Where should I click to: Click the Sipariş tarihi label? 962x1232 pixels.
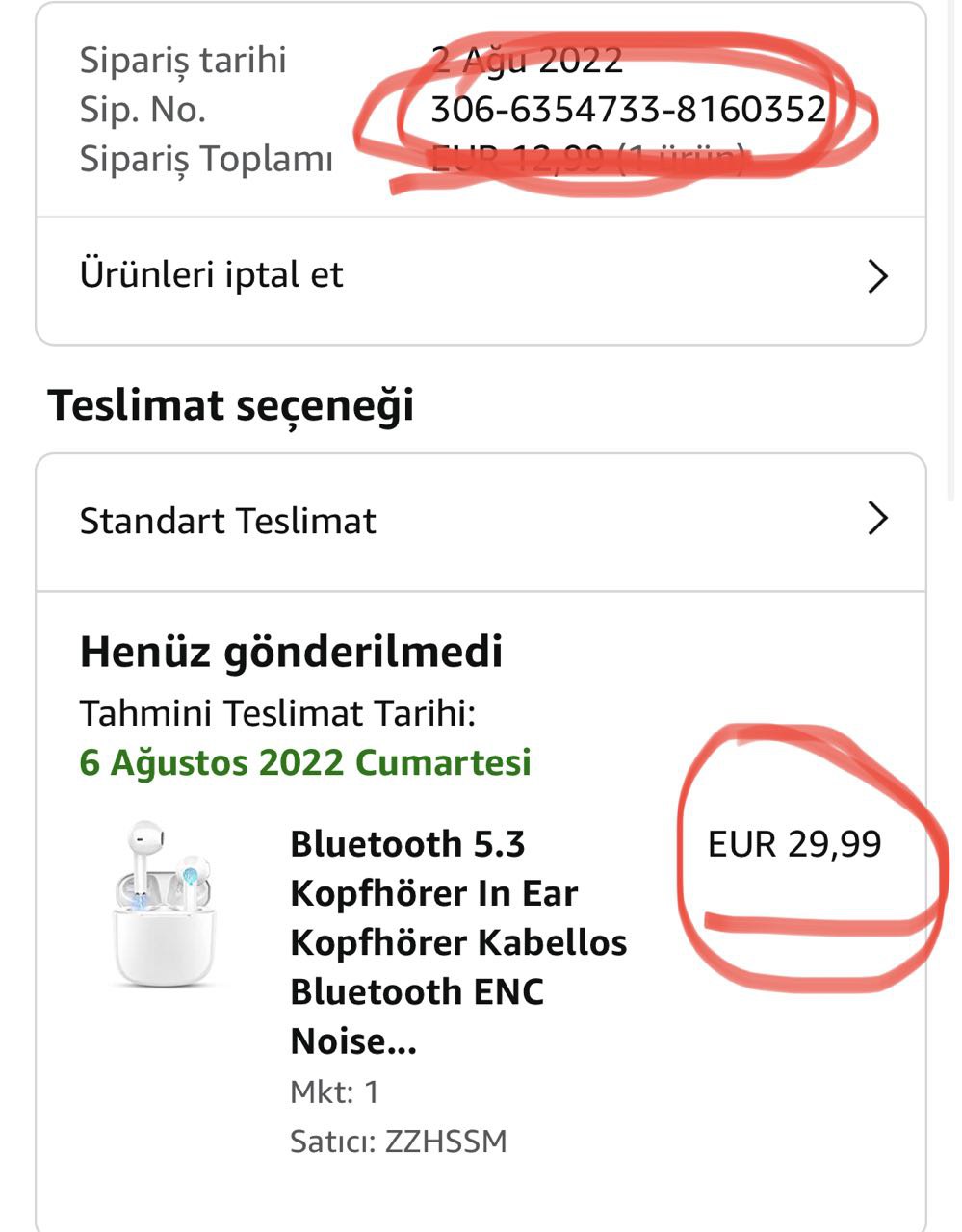click(x=183, y=60)
